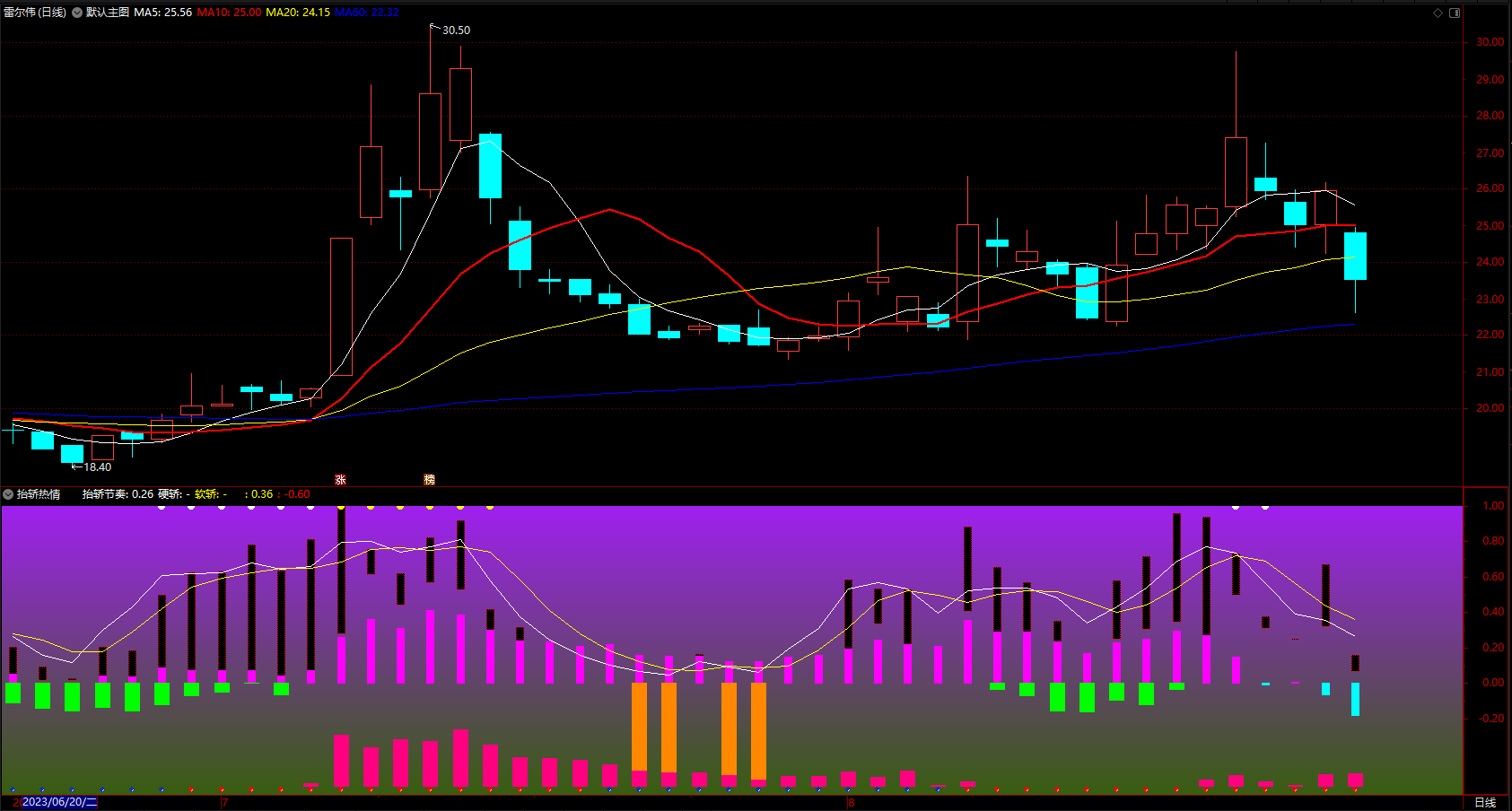This screenshot has width=1512, height=811.
Task: Click the 30.50 high price annotation
Action: (x=456, y=31)
